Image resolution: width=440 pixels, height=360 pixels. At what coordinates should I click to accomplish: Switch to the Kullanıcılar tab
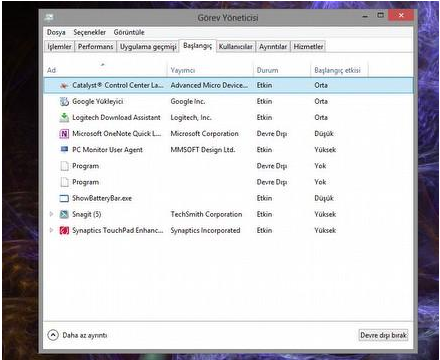click(x=235, y=47)
